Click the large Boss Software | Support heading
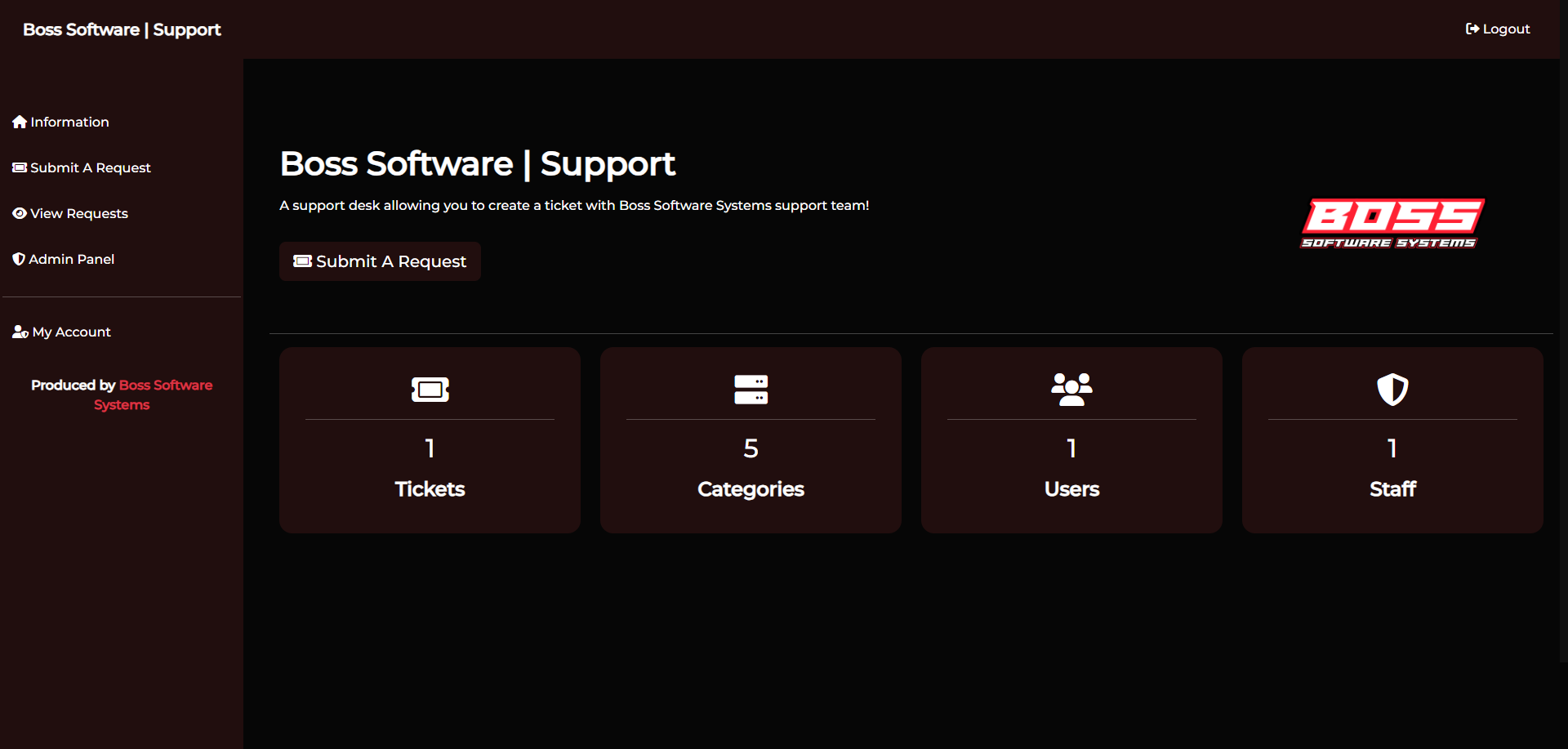The height and width of the screenshot is (749, 1568). click(x=478, y=164)
